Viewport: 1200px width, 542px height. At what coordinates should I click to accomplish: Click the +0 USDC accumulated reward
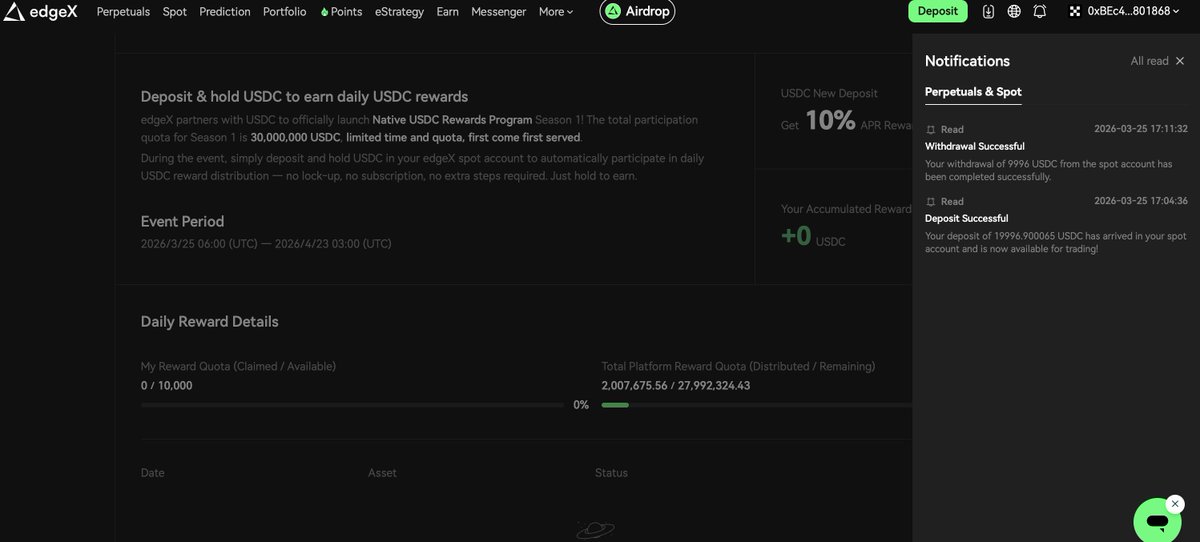pos(813,238)
